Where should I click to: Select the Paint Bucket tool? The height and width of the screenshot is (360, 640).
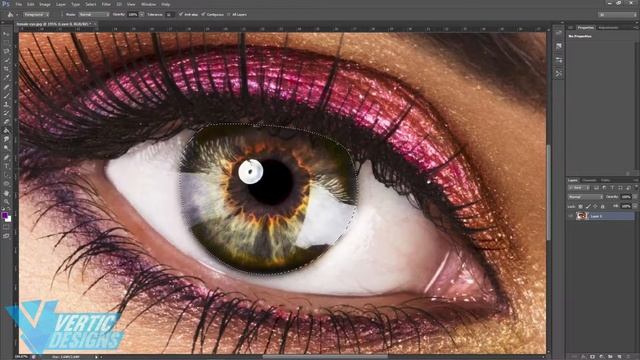coord(6,131)
